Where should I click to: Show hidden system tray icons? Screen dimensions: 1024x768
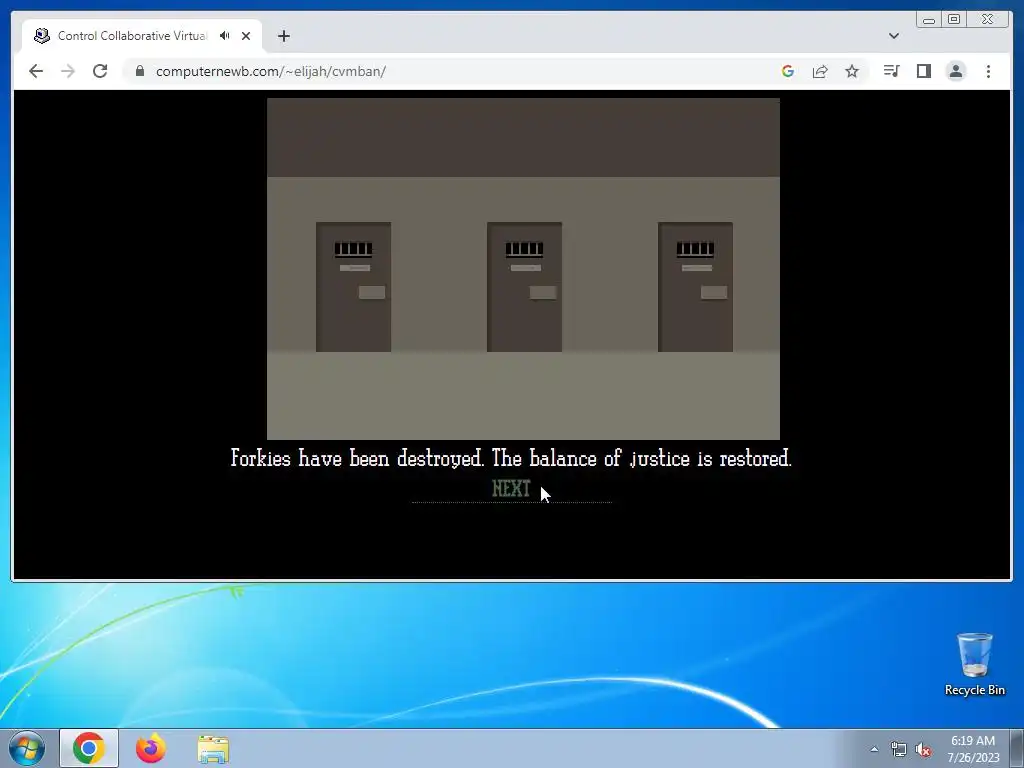[x=874, y=749]
